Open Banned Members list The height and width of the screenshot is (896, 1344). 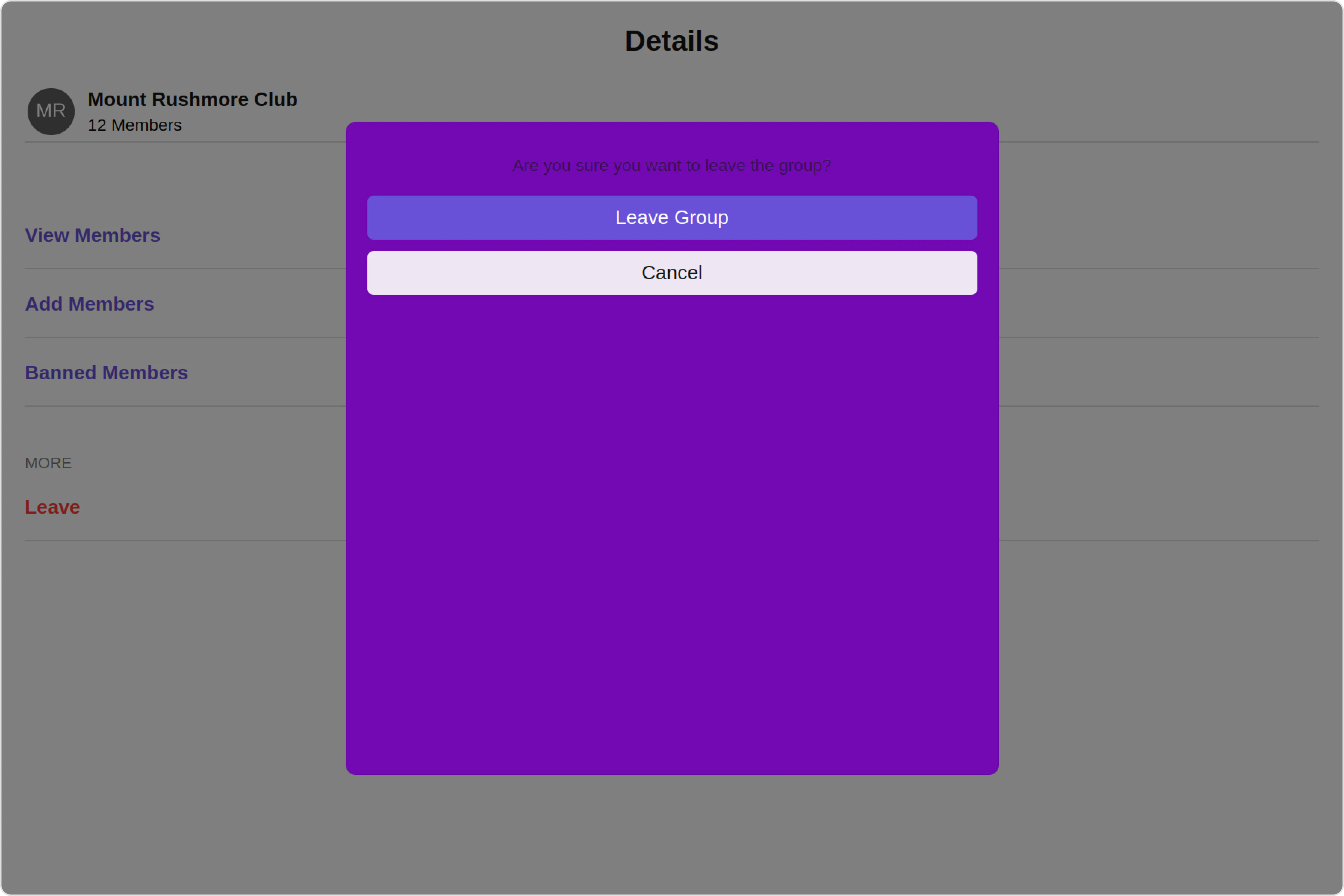click(x=106, y=373)
